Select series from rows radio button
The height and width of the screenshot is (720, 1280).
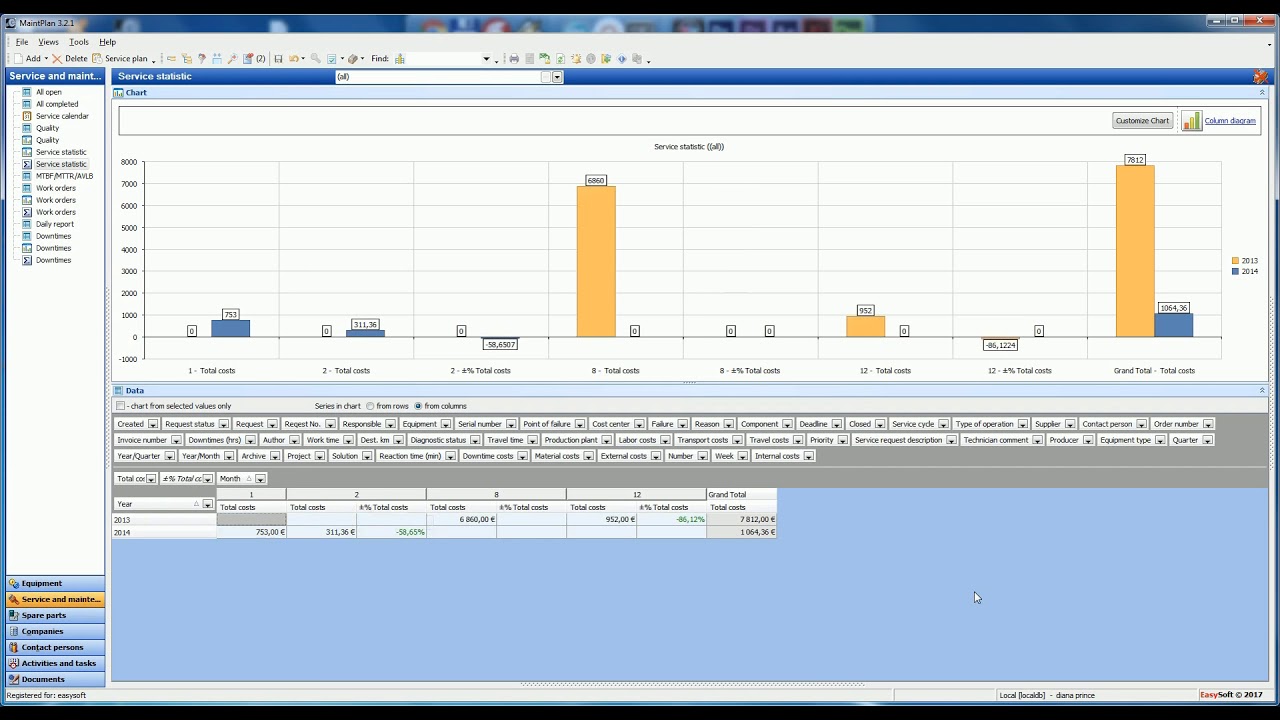tap(370, 406)
